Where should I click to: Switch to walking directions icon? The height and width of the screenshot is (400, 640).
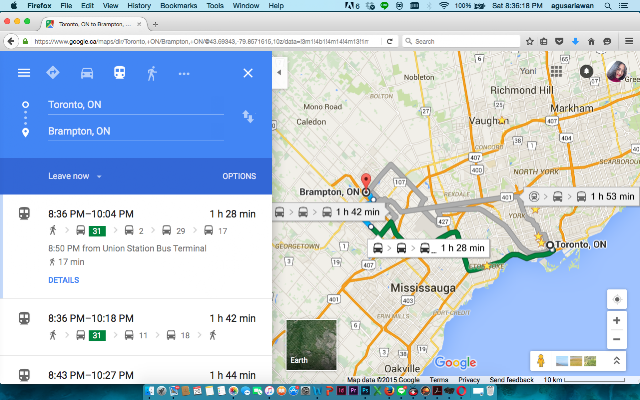(x=152, y=73)
